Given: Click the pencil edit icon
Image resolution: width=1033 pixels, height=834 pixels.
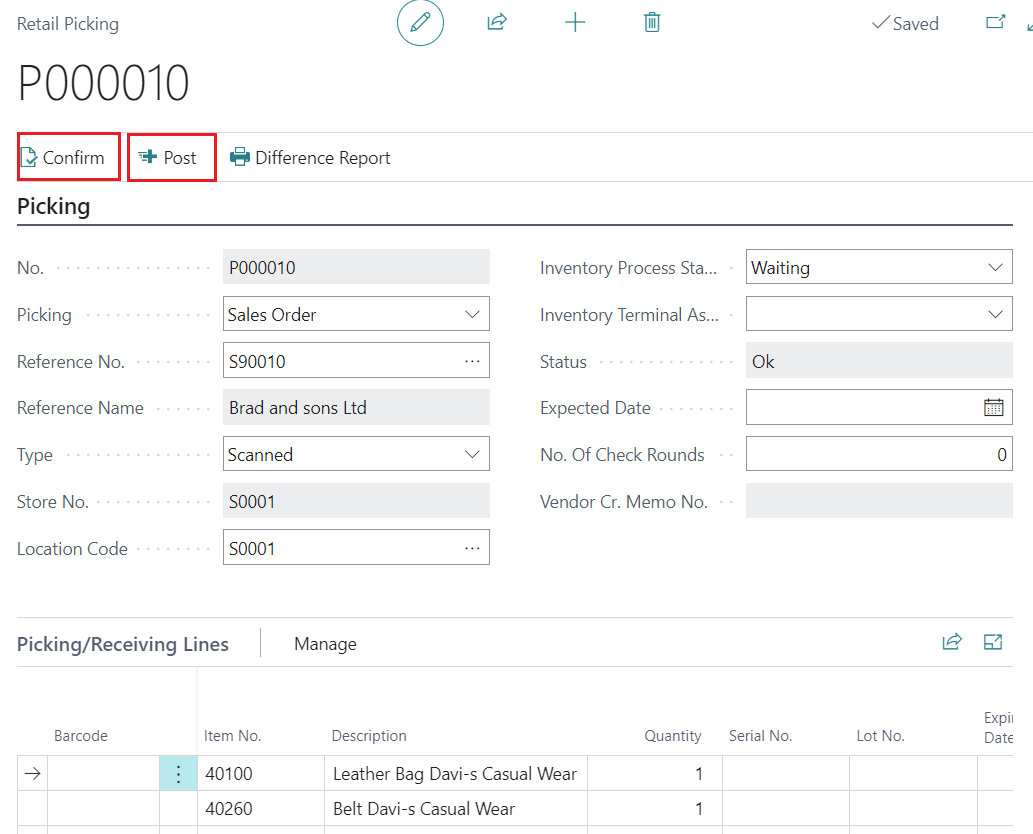Looking at the screenshot, I should click(420, 23).
